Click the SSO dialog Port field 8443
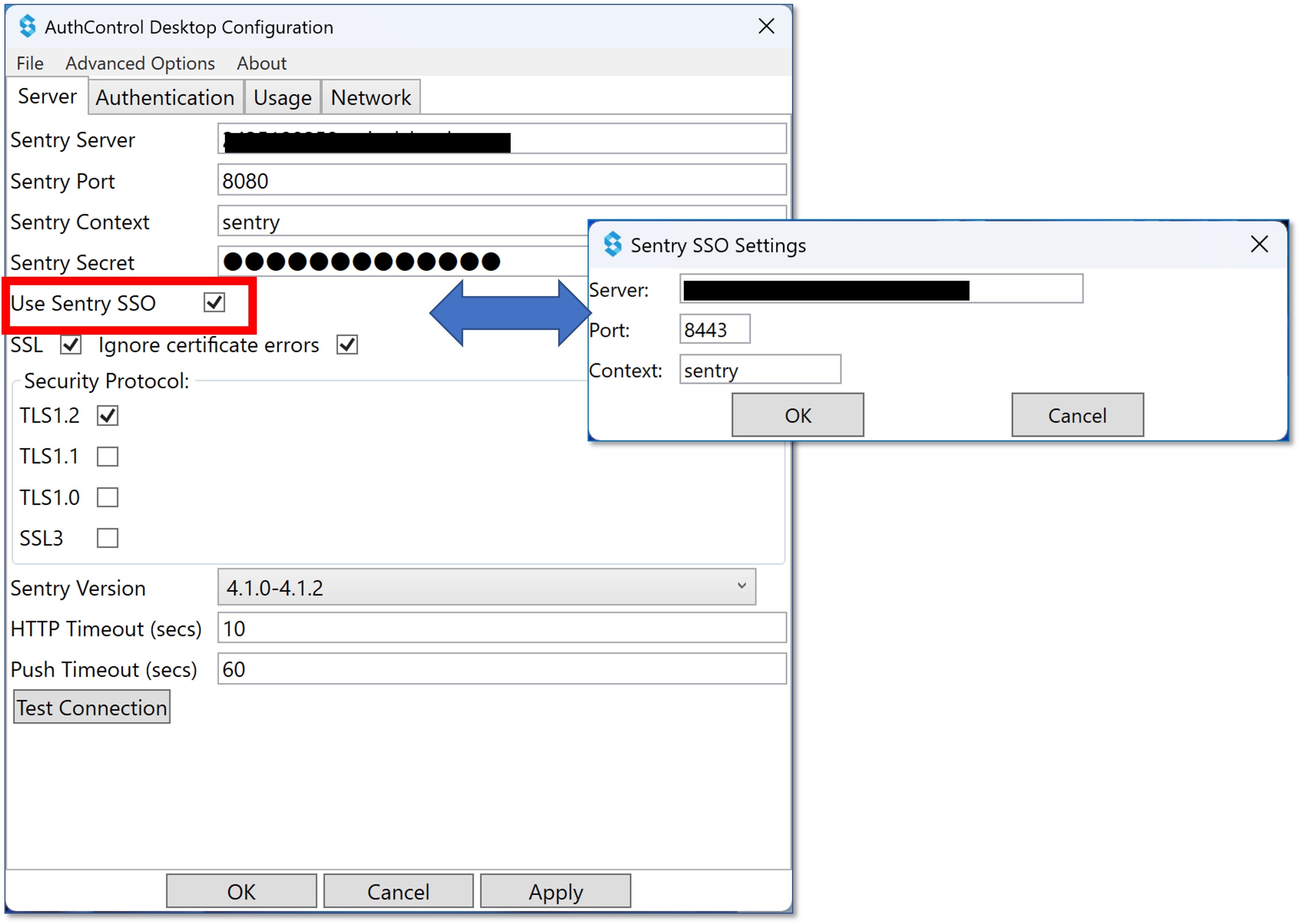Screen dimensions: 1301x924 tap(715, 329)
